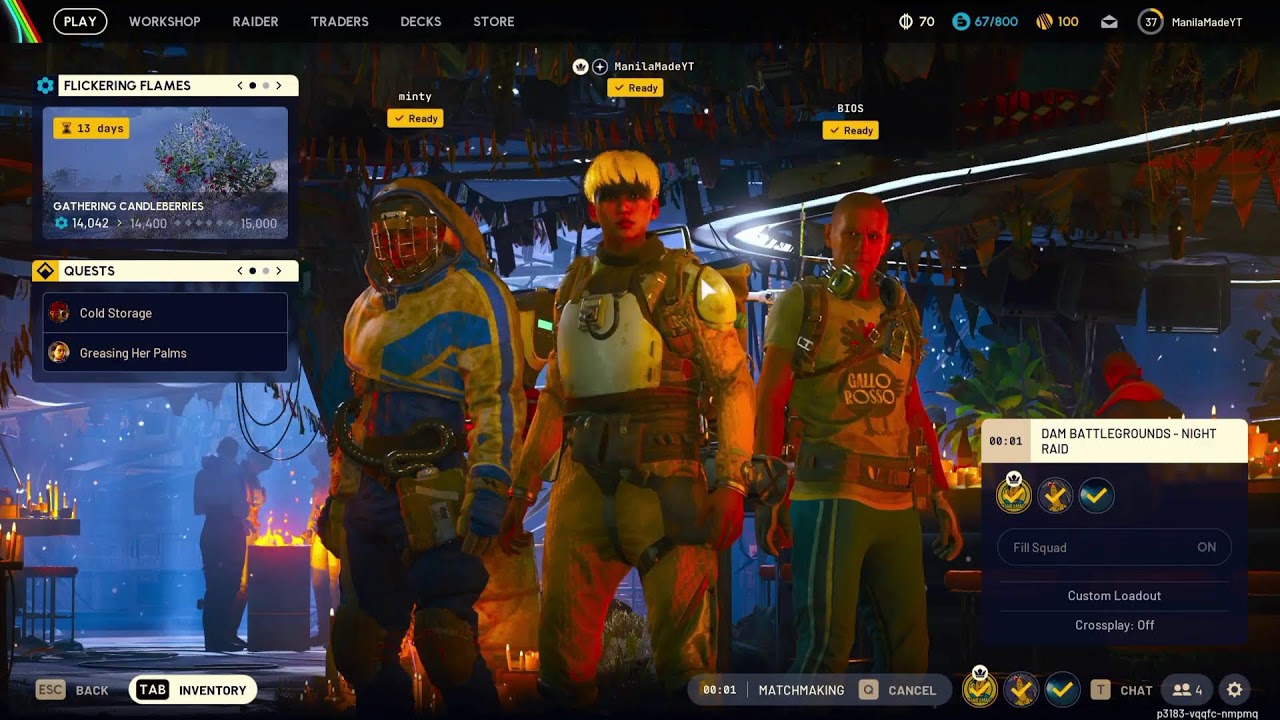Screen dimensions: 1280x720
Task: Select the BIOS player name
Action: pos(850,108)
